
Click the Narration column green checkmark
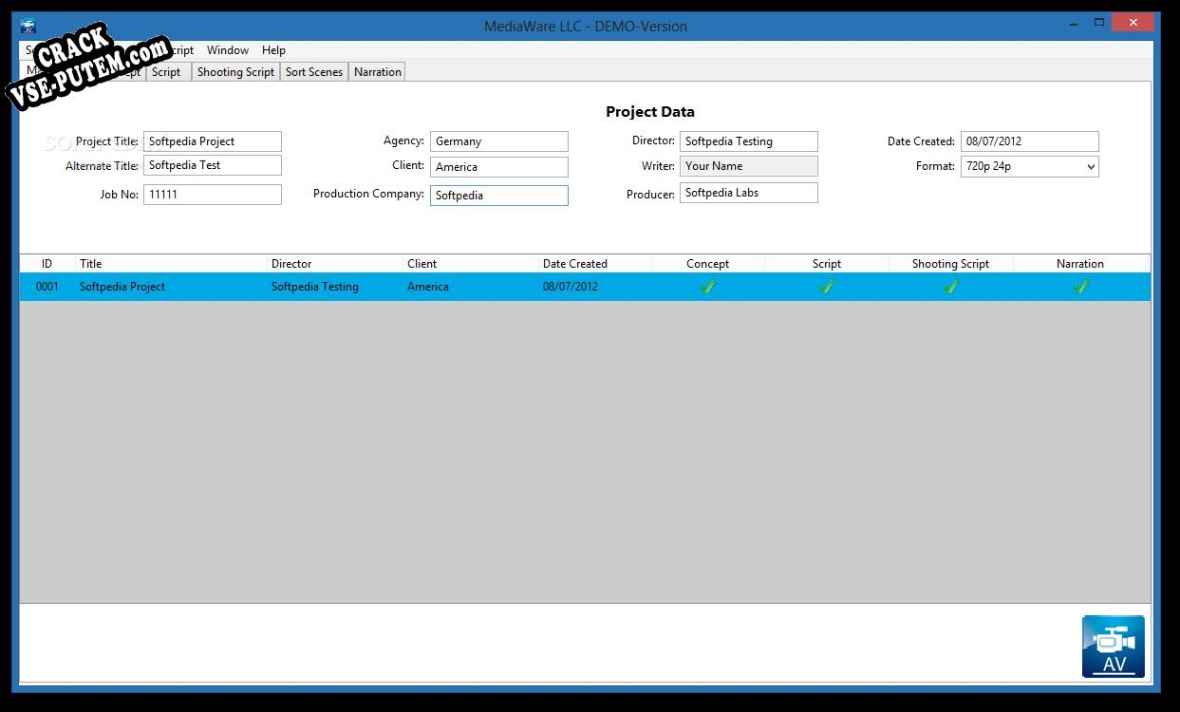[1081, 287]
